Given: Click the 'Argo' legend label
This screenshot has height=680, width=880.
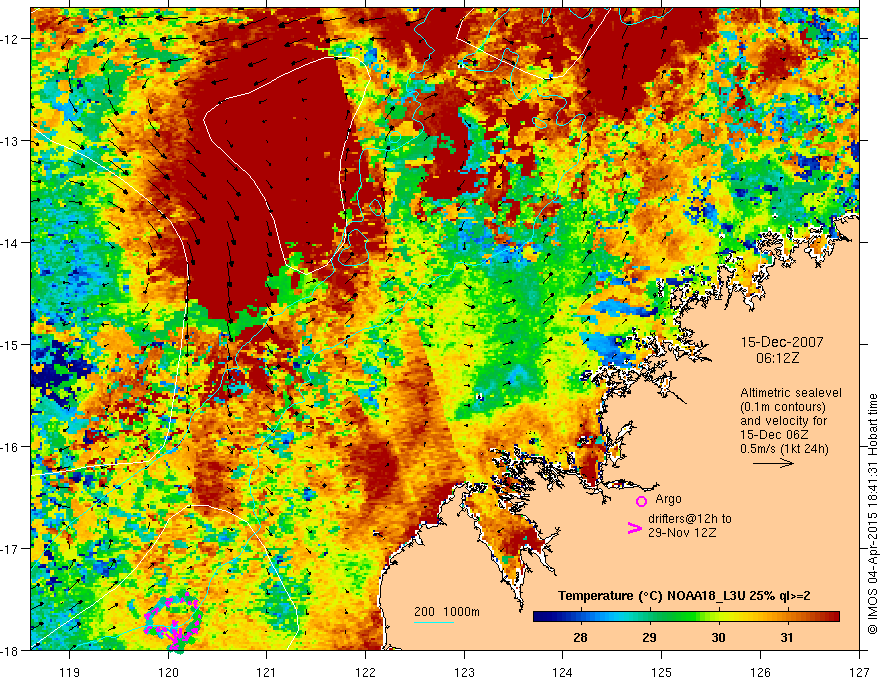Looking at the screenshot, I should [668, 499].
